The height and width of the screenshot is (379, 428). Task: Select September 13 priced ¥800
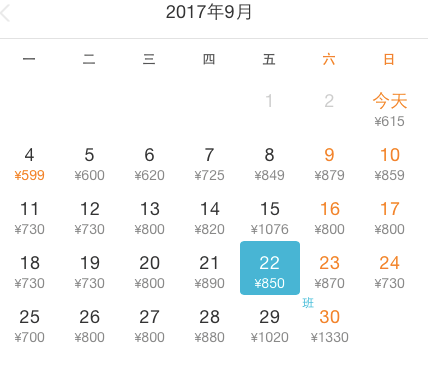coord(149,218)
